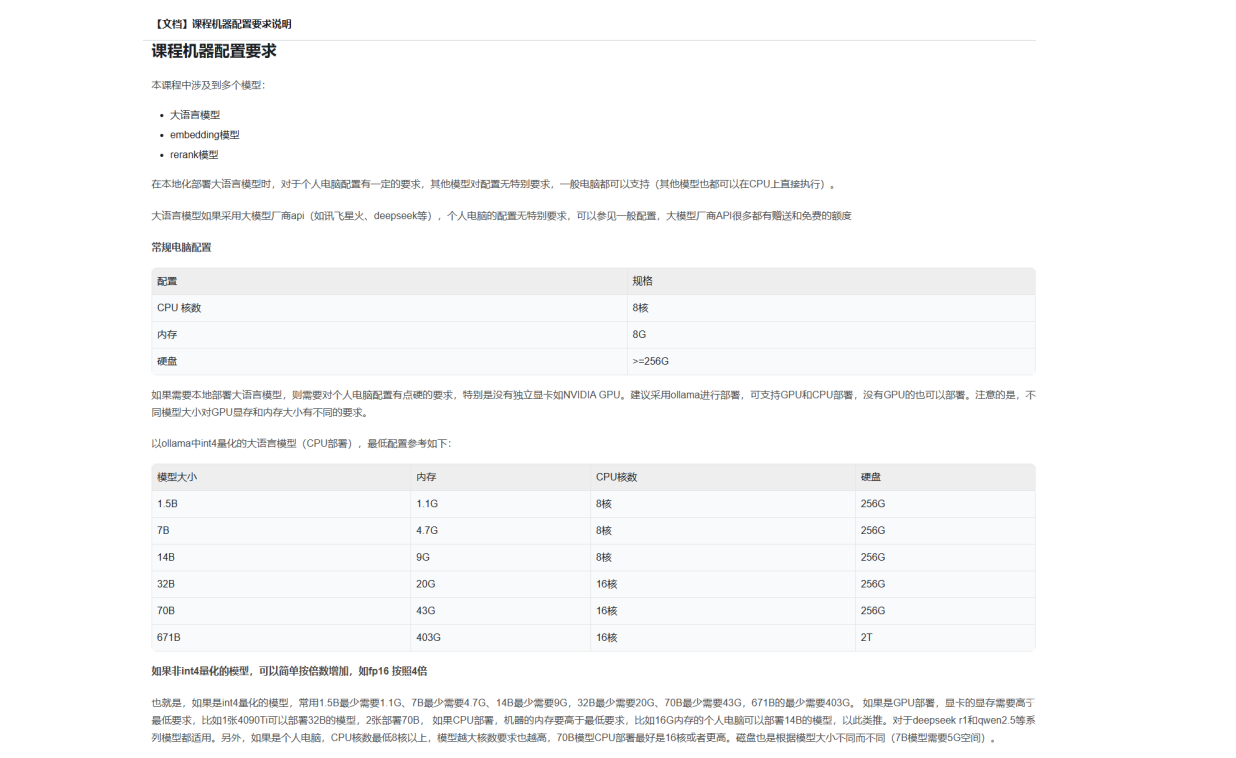Click the 规格 column header
This screenshot has height=758, width=1236.
(x=642, y=281)
